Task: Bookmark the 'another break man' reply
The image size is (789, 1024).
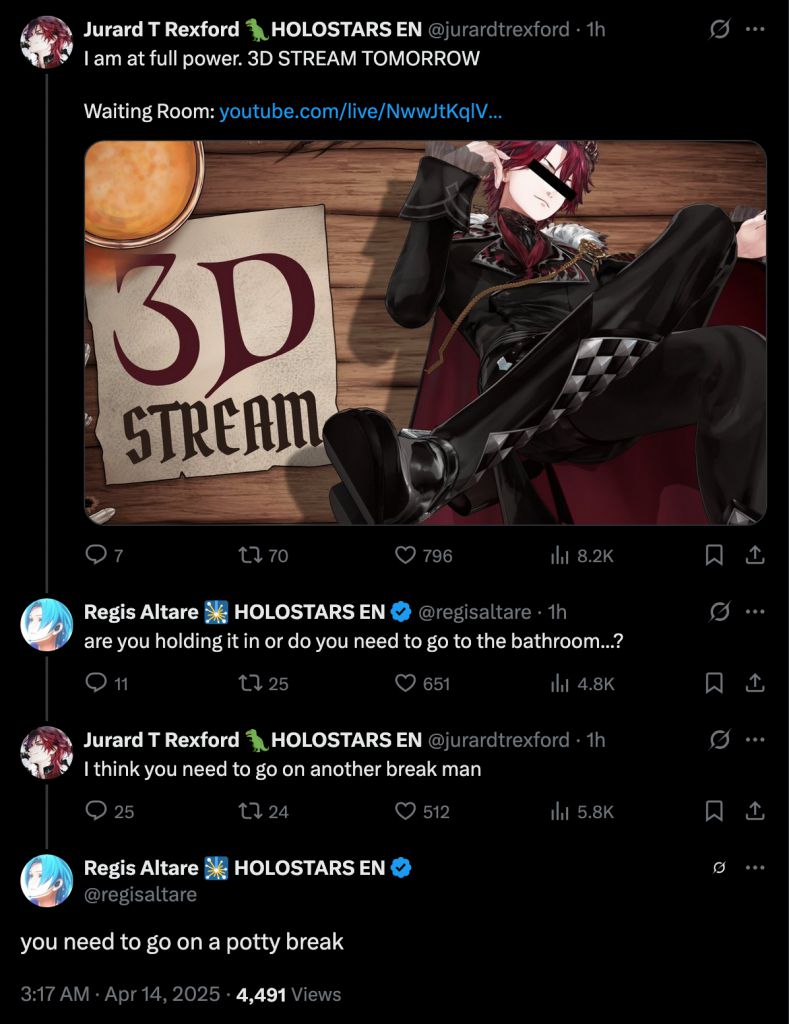Action: click(714, 812)
